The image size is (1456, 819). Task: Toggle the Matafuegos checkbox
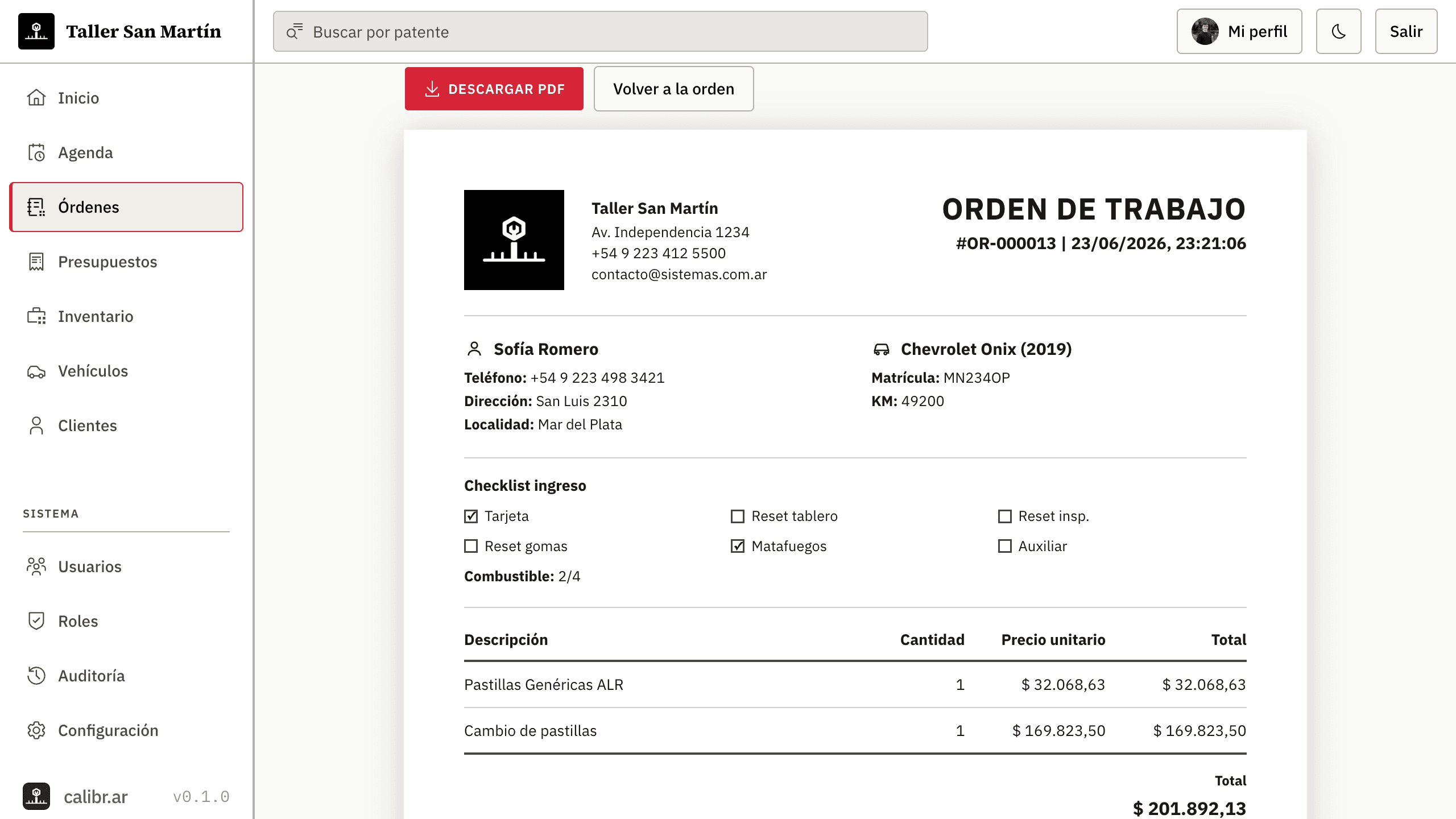click(x=738, y=546)
